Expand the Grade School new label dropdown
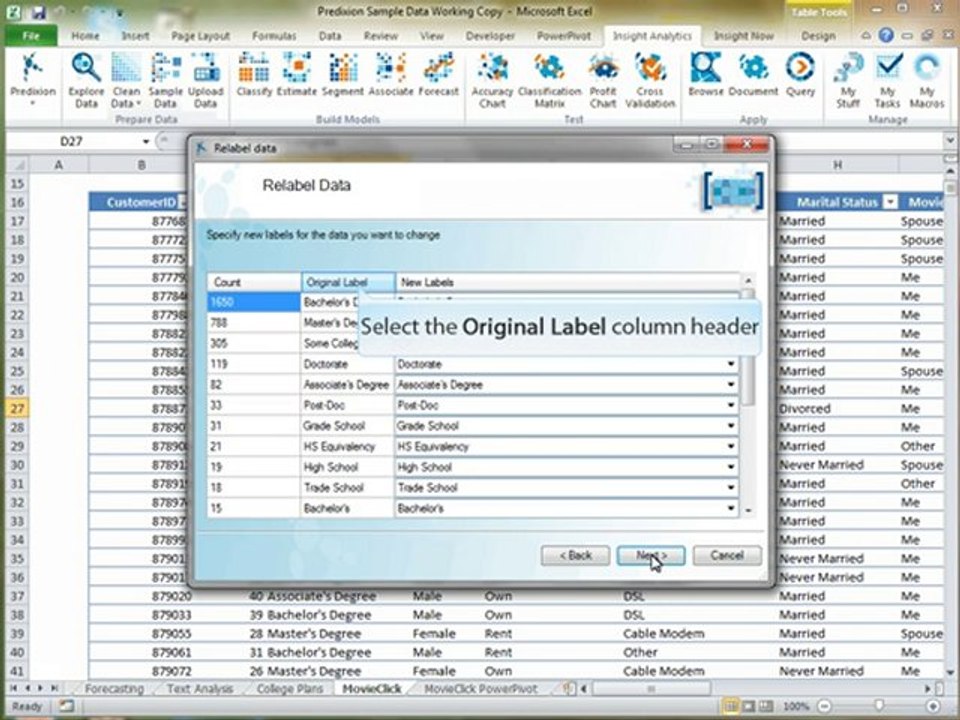Image resolution: width=960 pixels, height=720 pixels. pyautogui.click(x=730, y=426)
